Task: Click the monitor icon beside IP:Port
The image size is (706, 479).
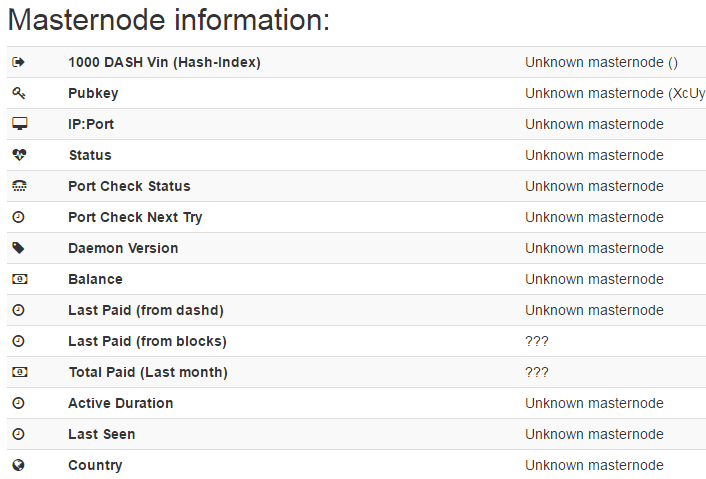Action: click(x=19, y=124)
